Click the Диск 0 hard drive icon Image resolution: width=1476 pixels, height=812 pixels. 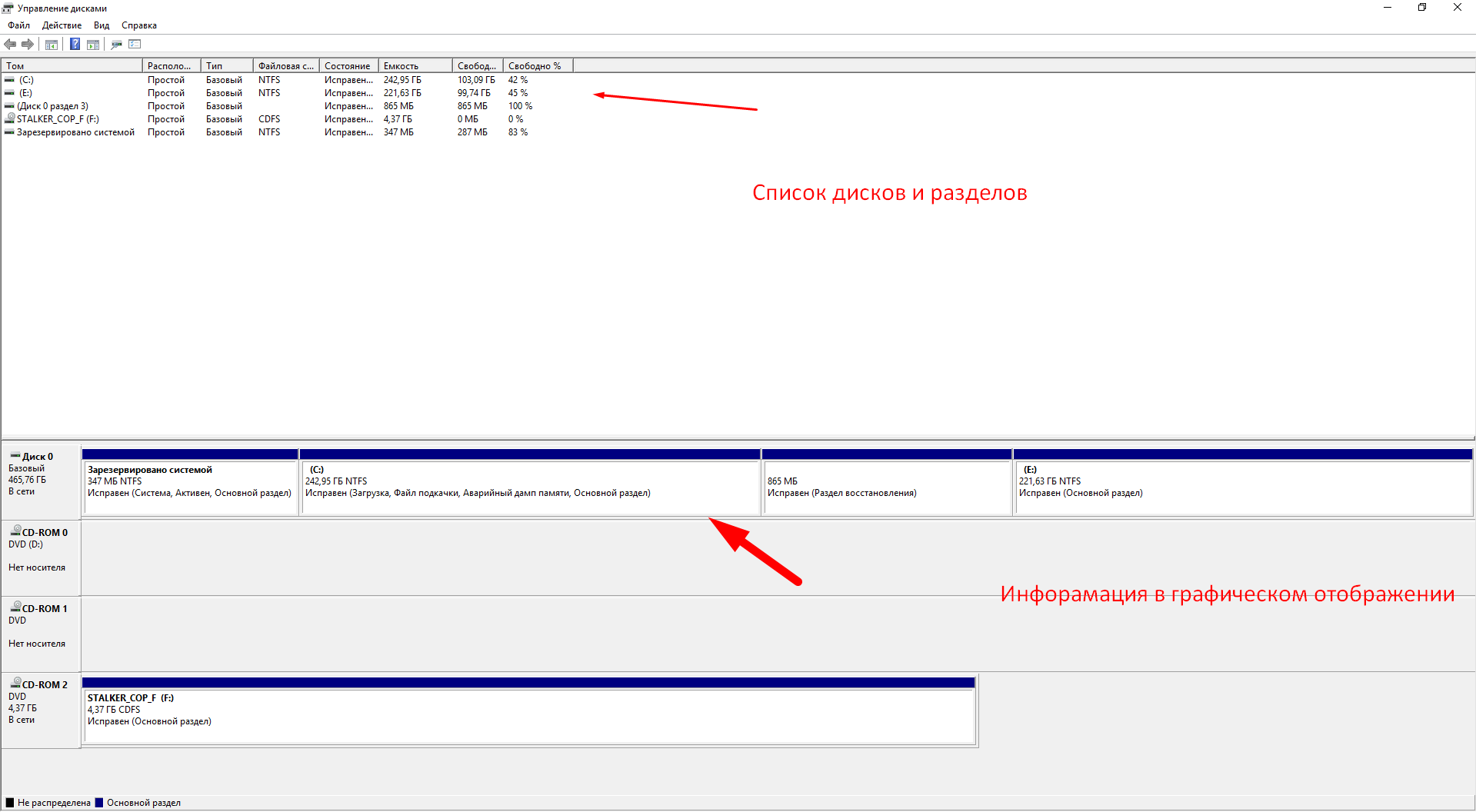[x=15, y=456]
